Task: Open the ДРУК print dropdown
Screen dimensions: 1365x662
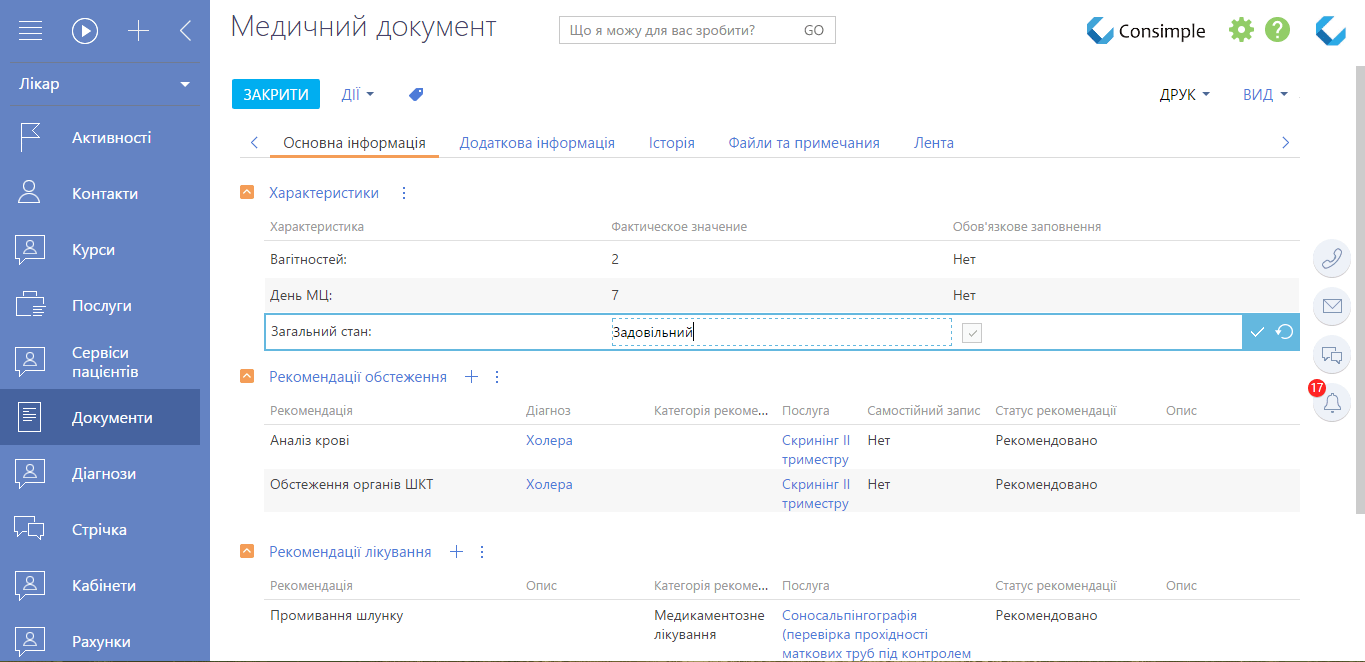Action: coord(1185,95)
